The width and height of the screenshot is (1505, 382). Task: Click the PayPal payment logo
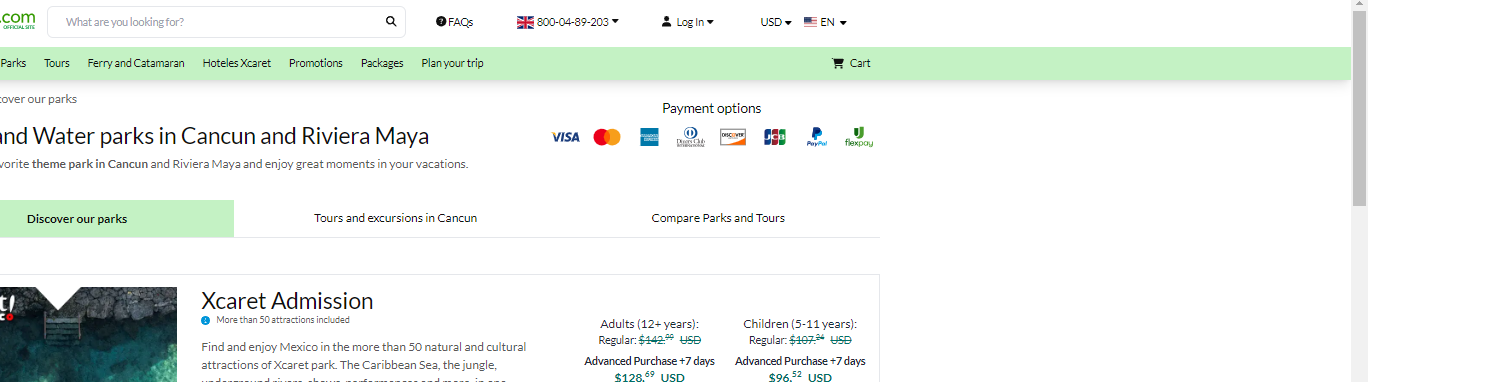pos(817,137)
